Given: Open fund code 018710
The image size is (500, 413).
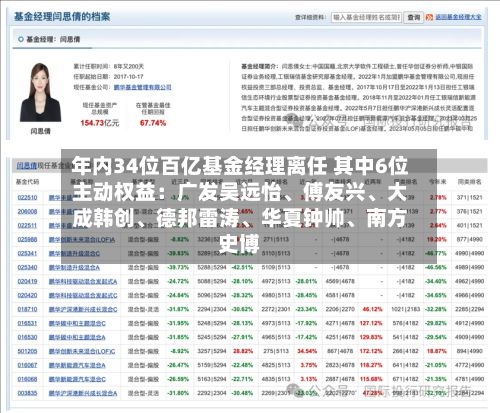Looking at the screenshot, I should point(27,310).
